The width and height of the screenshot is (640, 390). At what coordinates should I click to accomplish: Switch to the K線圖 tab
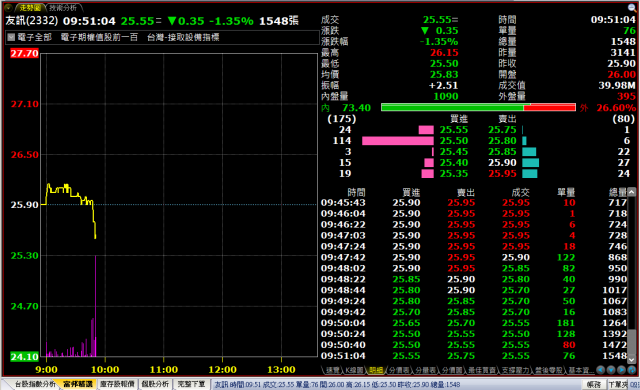click(354, 370)
